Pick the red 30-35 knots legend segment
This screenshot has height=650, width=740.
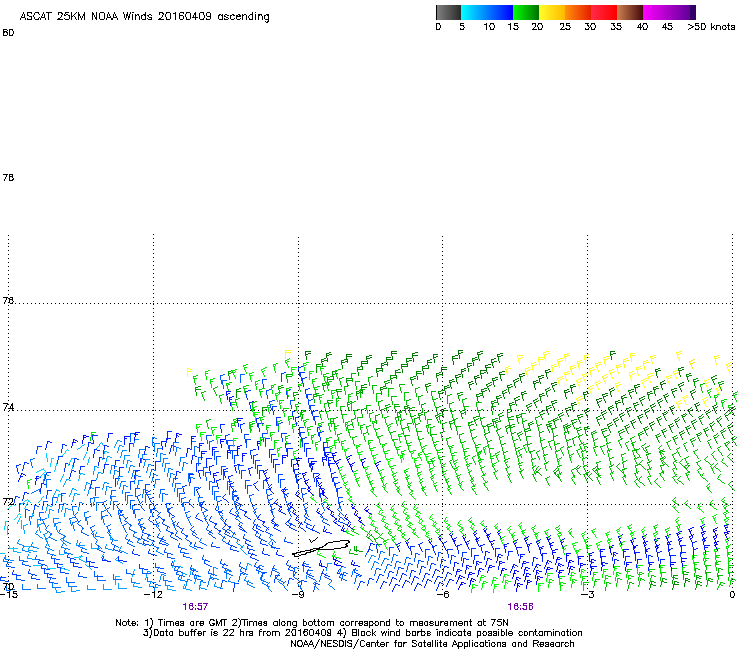pos(604,12)
